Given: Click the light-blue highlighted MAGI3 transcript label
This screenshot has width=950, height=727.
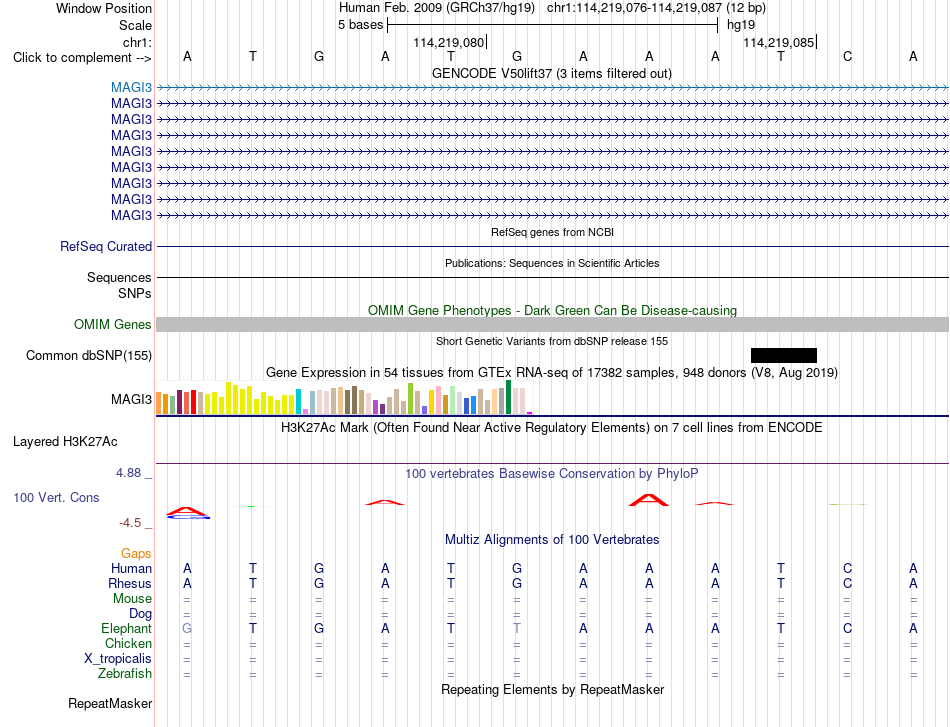Looking at the screenshot, I should point(131,87).
